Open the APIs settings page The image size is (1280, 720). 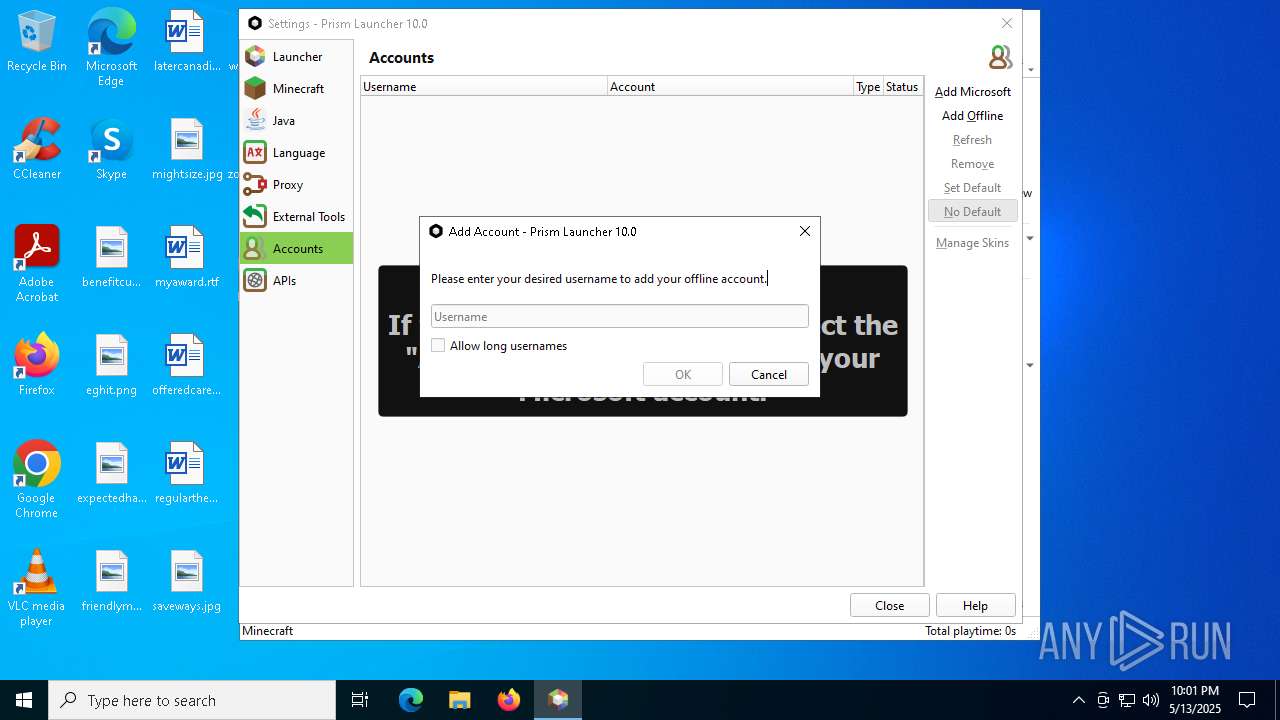tap(296, 281)
